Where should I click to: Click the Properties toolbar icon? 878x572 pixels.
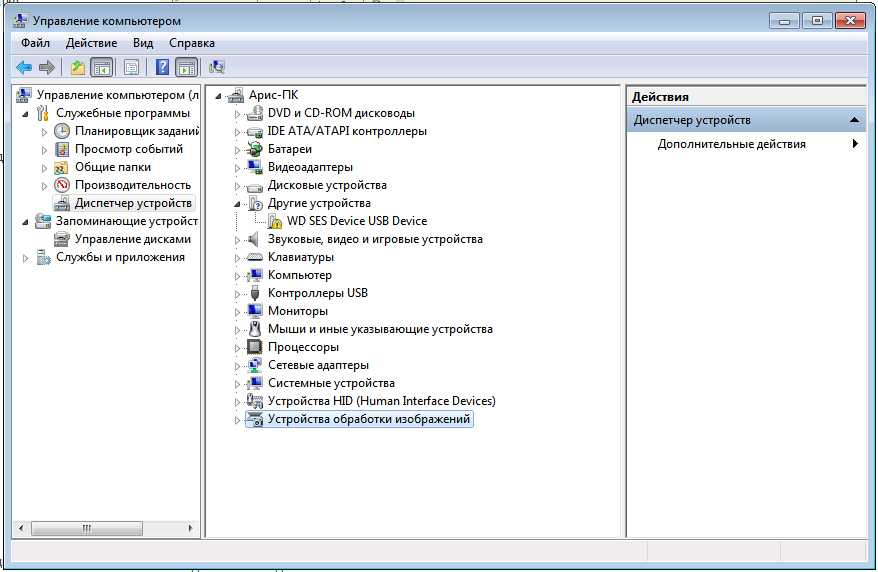pos(131,68)
